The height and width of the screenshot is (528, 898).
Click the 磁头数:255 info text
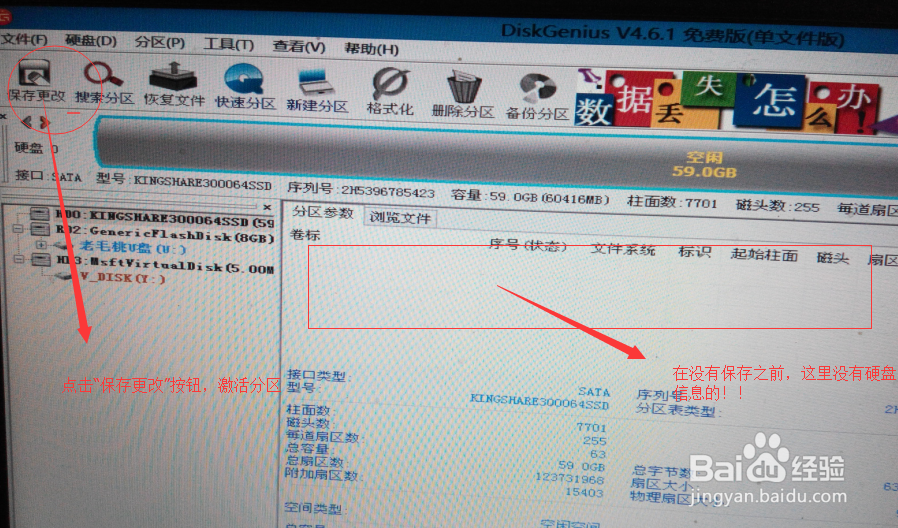777,206
